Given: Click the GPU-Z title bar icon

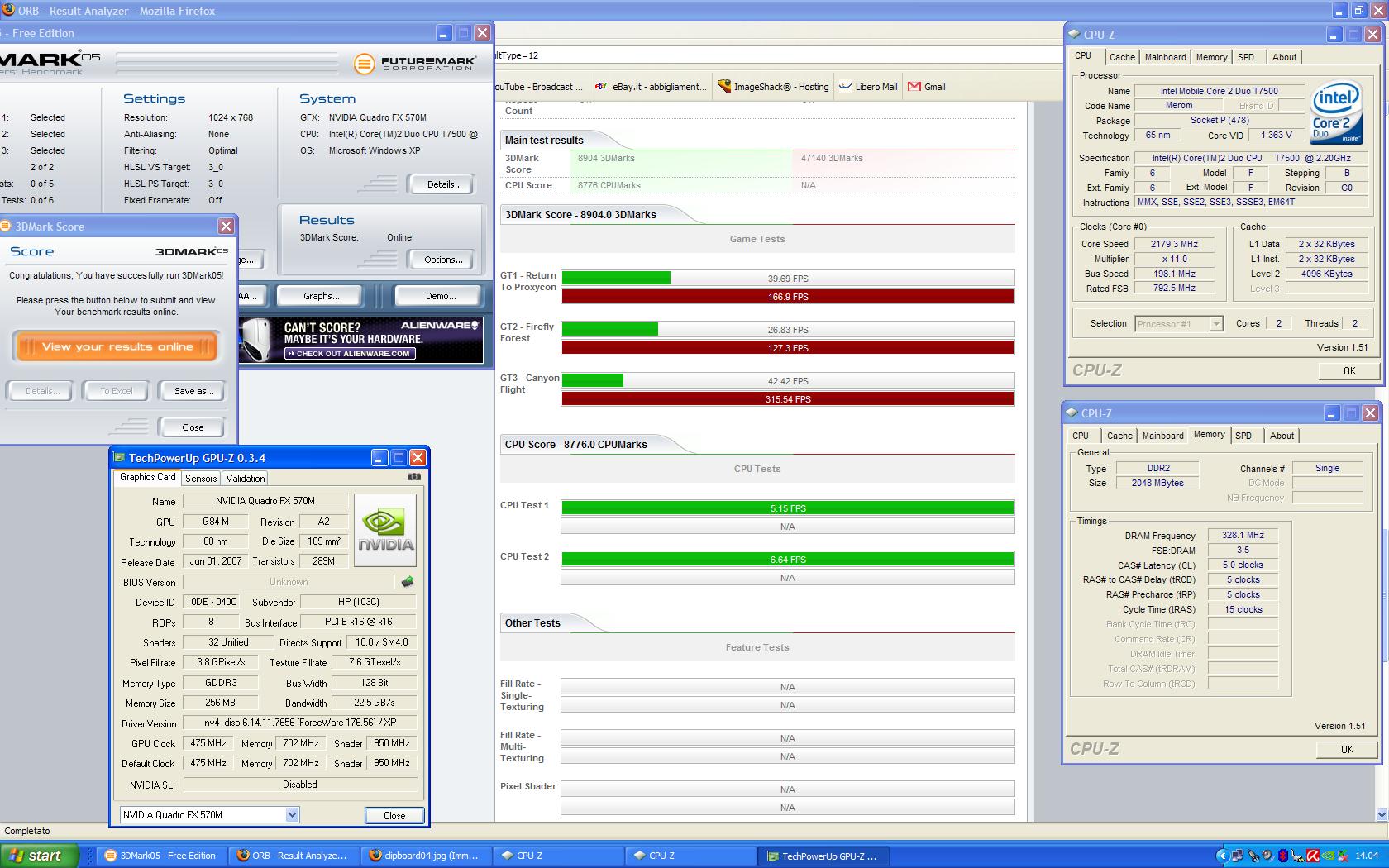Looking at the screenshot, I should (120, 457).
